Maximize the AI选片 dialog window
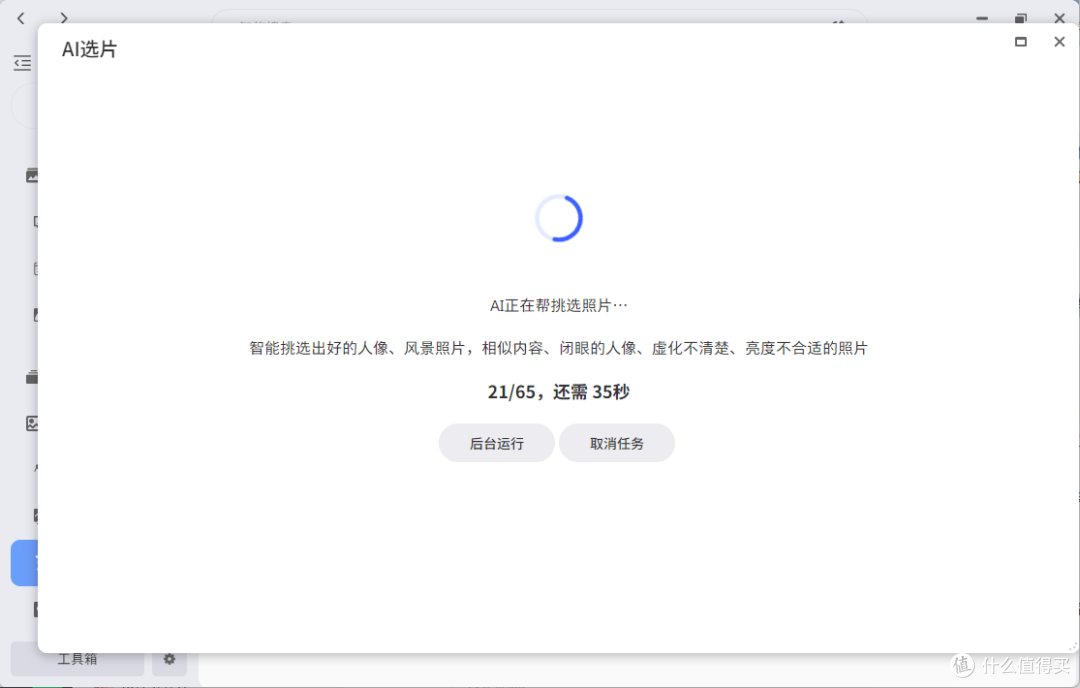The height and width of the screenshot is (688, 1080). click(x=1021, y=42)
